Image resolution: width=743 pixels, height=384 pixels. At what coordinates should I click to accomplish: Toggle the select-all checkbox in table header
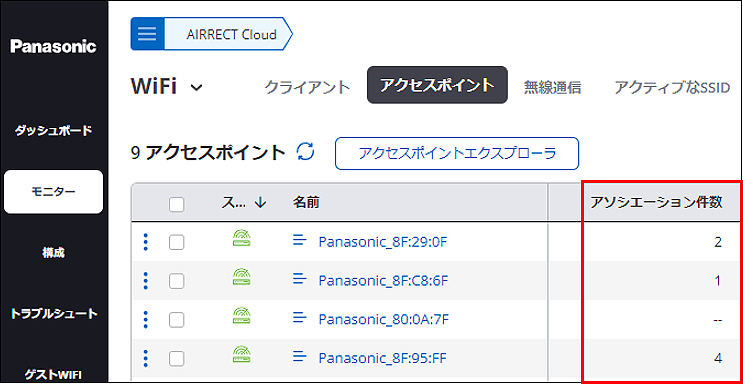(x=177, y=204)
